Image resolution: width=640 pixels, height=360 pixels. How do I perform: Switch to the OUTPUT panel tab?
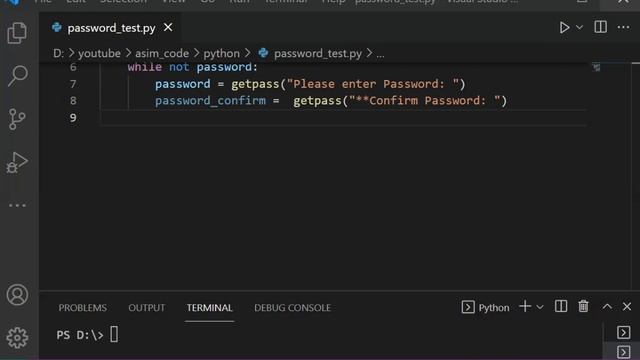(x=147, y=308)
